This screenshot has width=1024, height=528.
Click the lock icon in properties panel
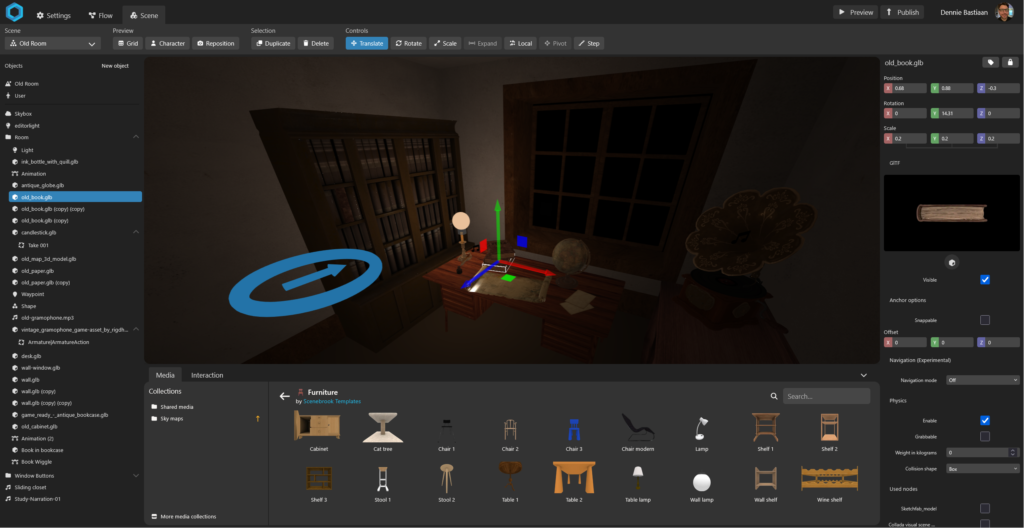[x=1010, y=62]
